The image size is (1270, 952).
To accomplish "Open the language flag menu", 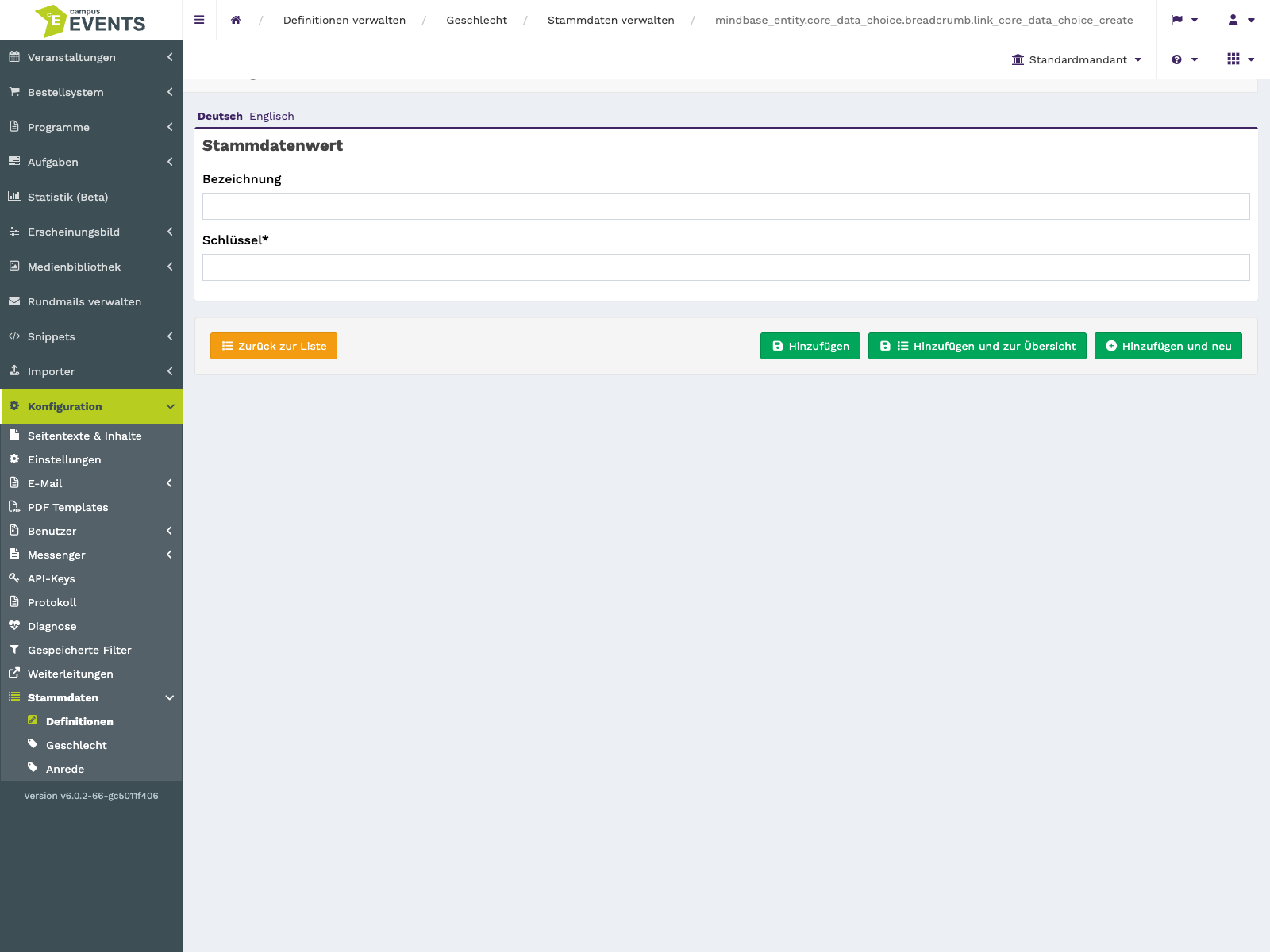I will coord(1184,20).
